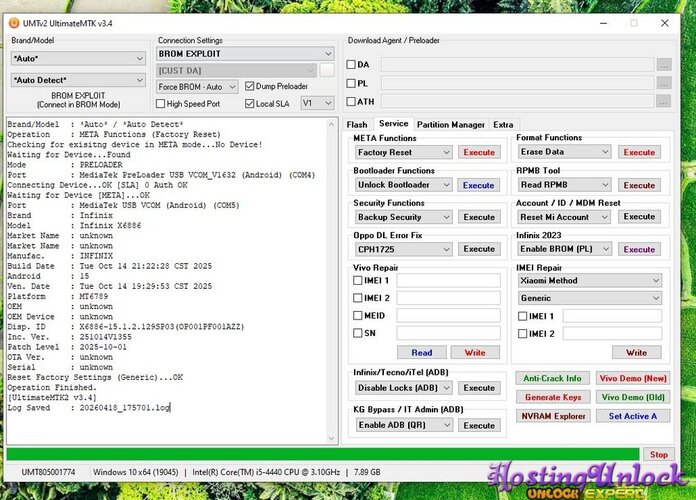Open the Factory Reset META dropdown
The image size is (696, 500).
point(403,152)
